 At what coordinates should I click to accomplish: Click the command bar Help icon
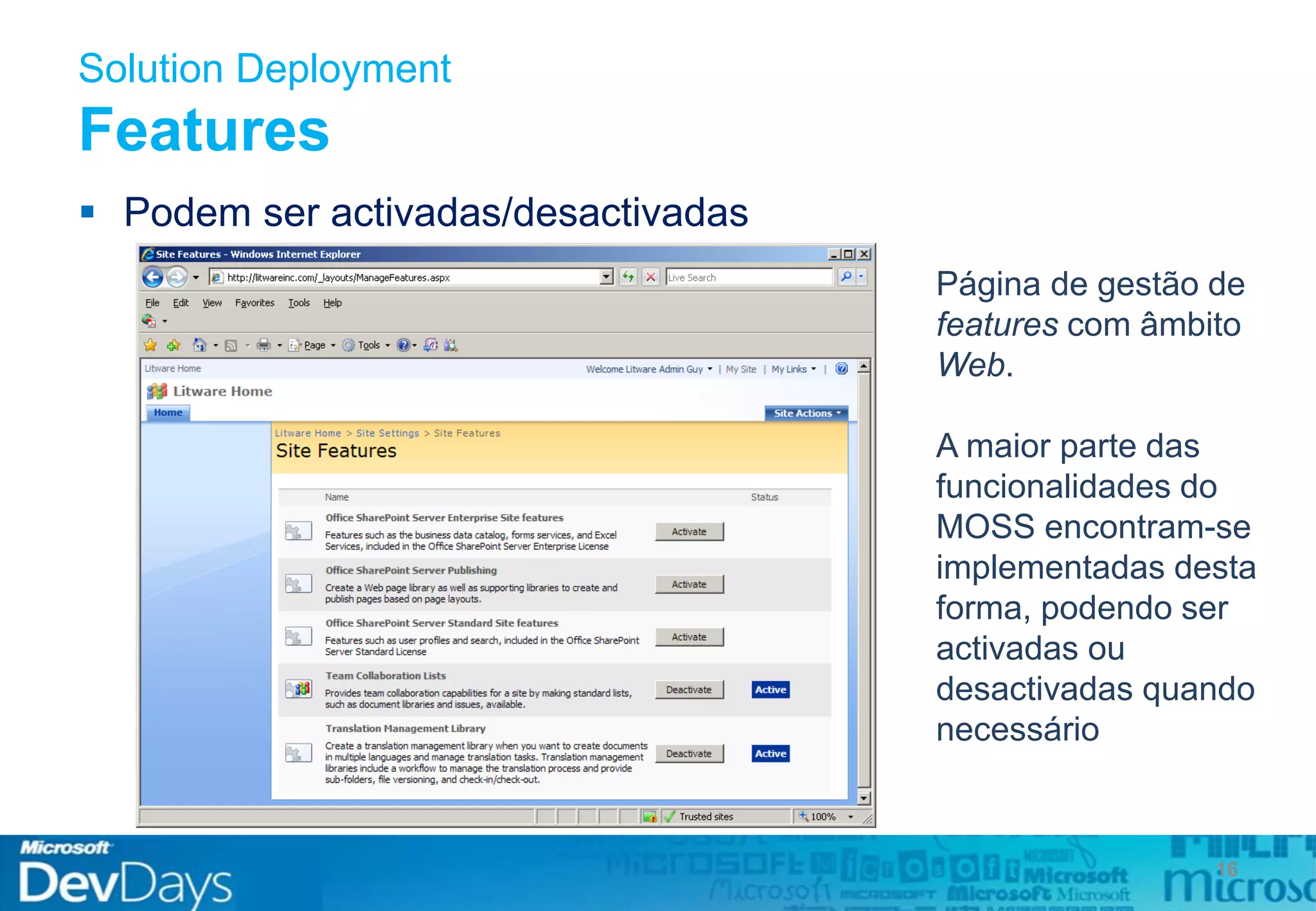pos(403,346)
